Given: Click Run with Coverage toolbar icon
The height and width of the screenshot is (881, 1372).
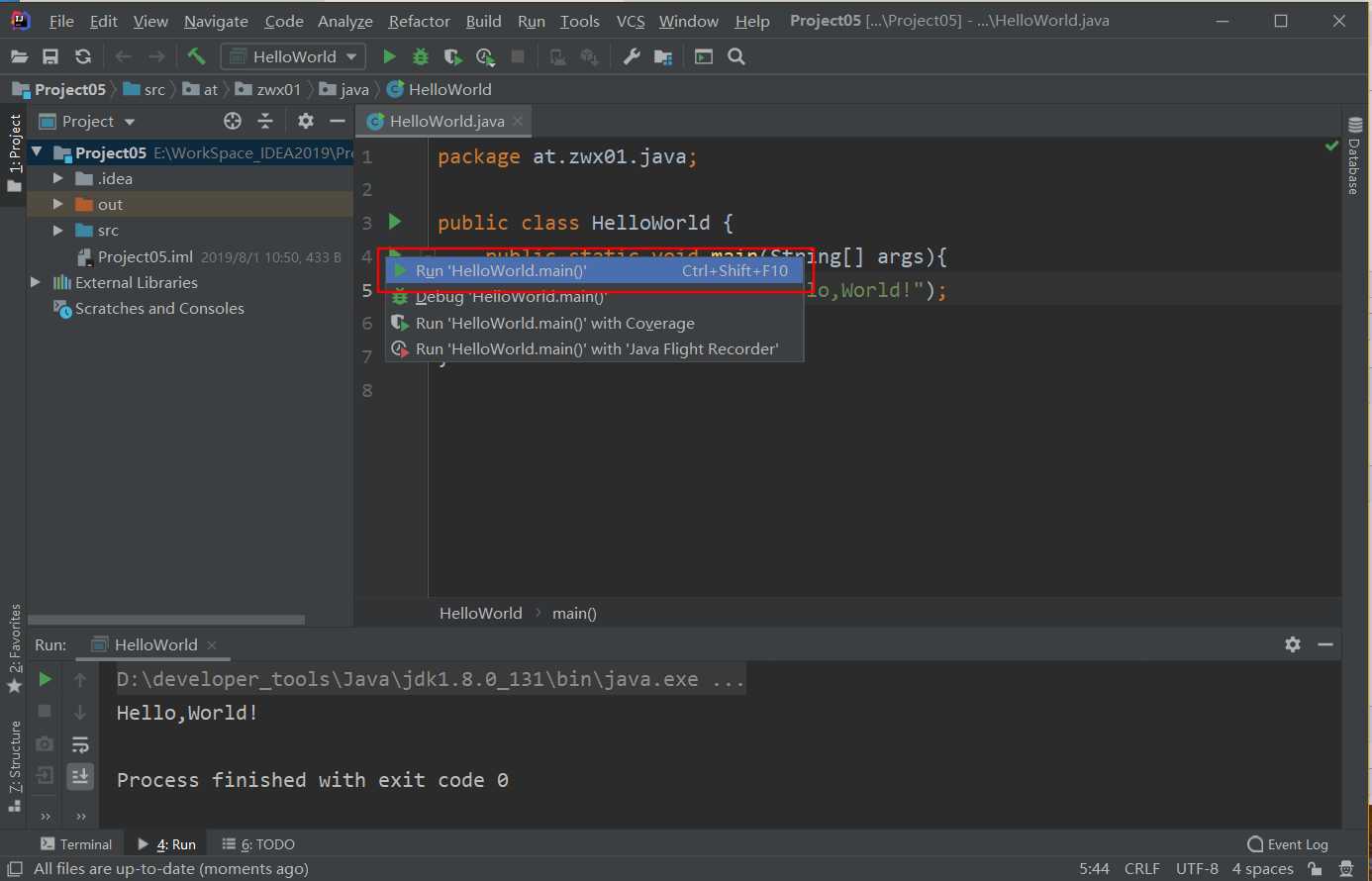Looking at the screenshot, I should click(x=452, y=57).
